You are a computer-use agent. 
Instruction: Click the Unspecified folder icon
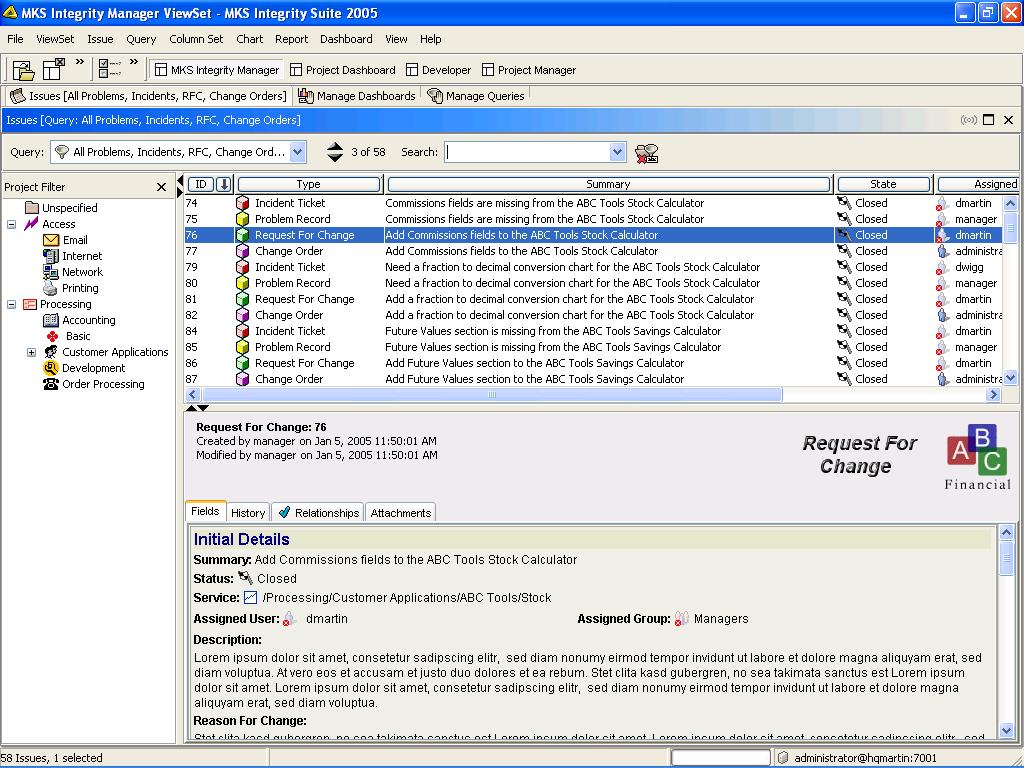click(x=31, y=208)
